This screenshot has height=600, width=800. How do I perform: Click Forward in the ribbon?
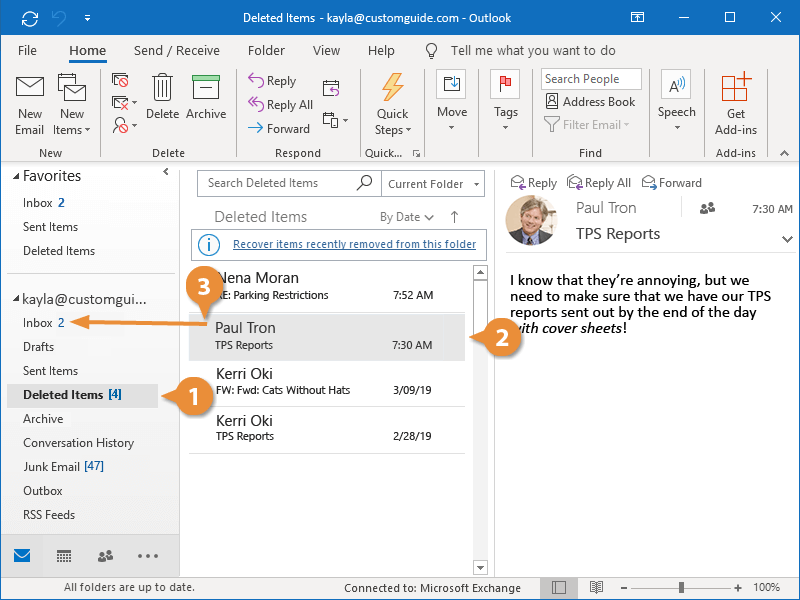tap(279, 129)
